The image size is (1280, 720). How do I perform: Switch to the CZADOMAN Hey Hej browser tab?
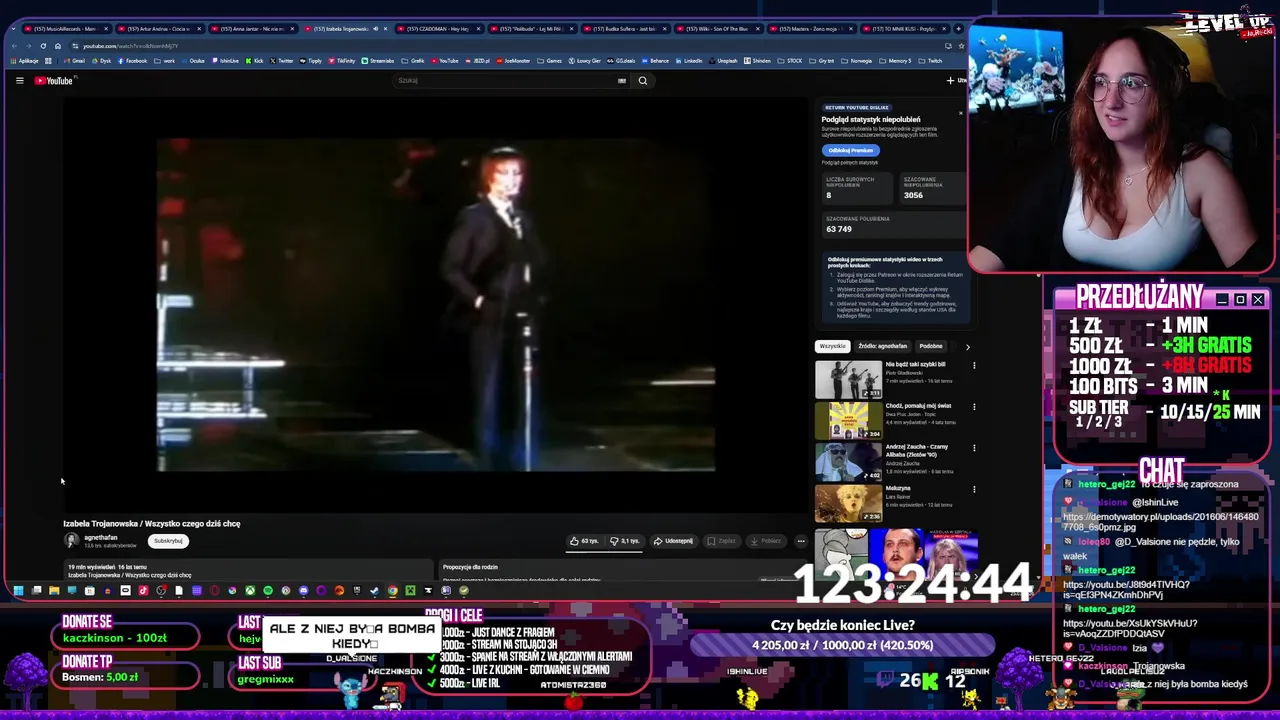point(438,29)
